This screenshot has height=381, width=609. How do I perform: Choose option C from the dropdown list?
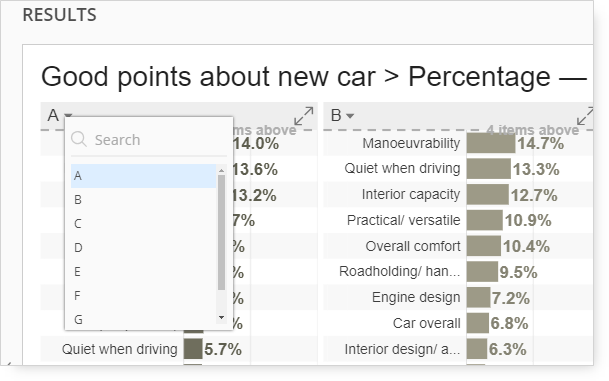point(143,224)
